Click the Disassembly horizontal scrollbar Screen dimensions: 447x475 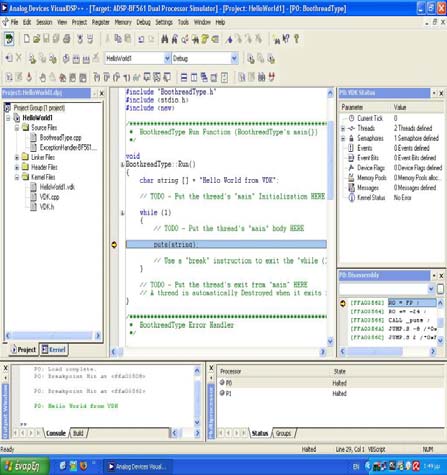point(388,351)
